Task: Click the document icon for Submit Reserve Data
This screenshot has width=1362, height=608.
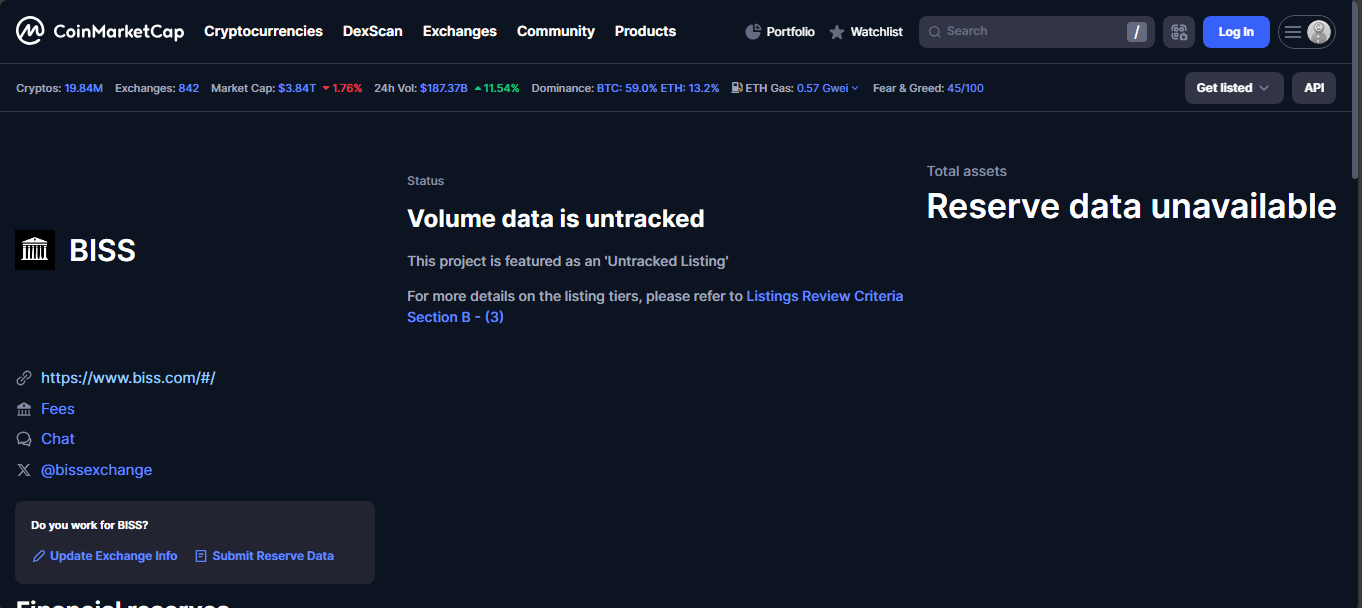Action: (201, 556)
